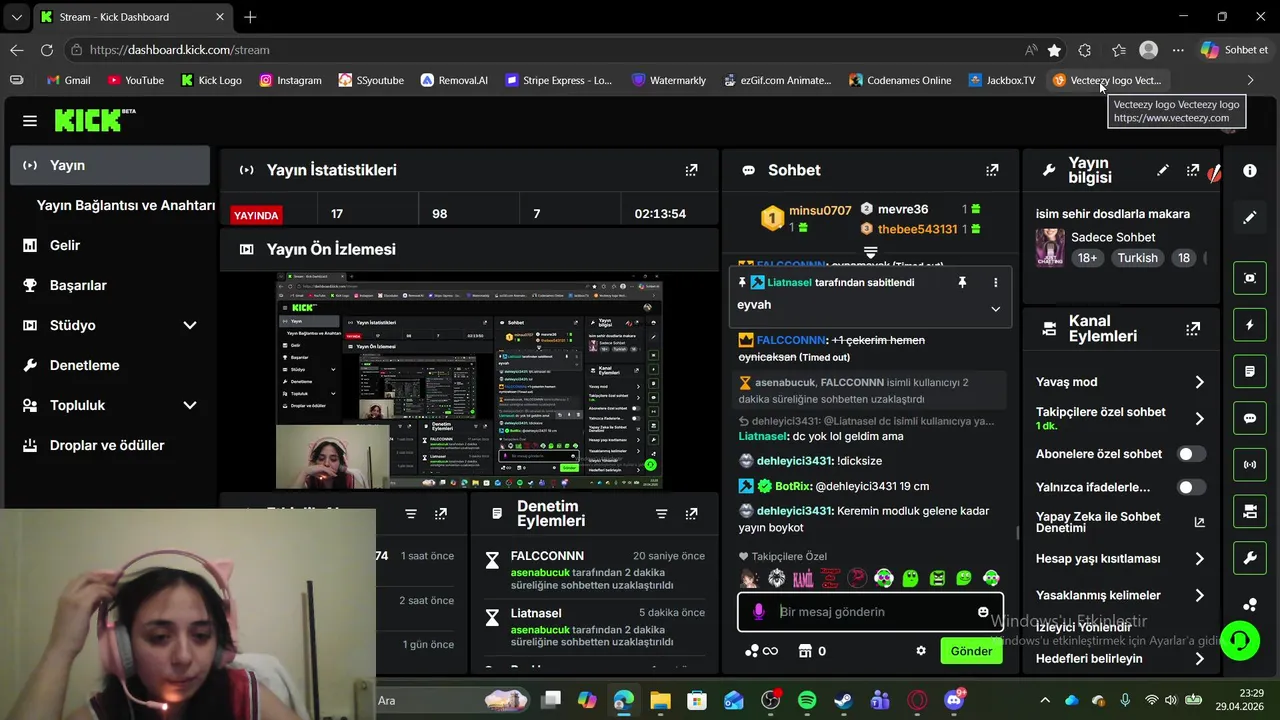
Task: Click the Bir mesaj gönderin input
Action: point(870,612)
